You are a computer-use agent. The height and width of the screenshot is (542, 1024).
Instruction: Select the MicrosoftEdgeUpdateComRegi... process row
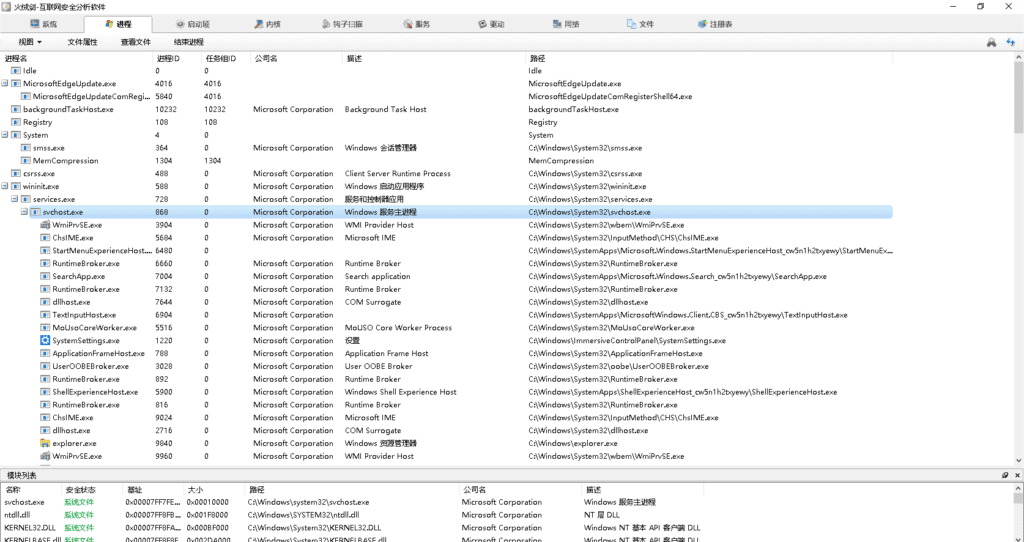click(x=446, y=97)
